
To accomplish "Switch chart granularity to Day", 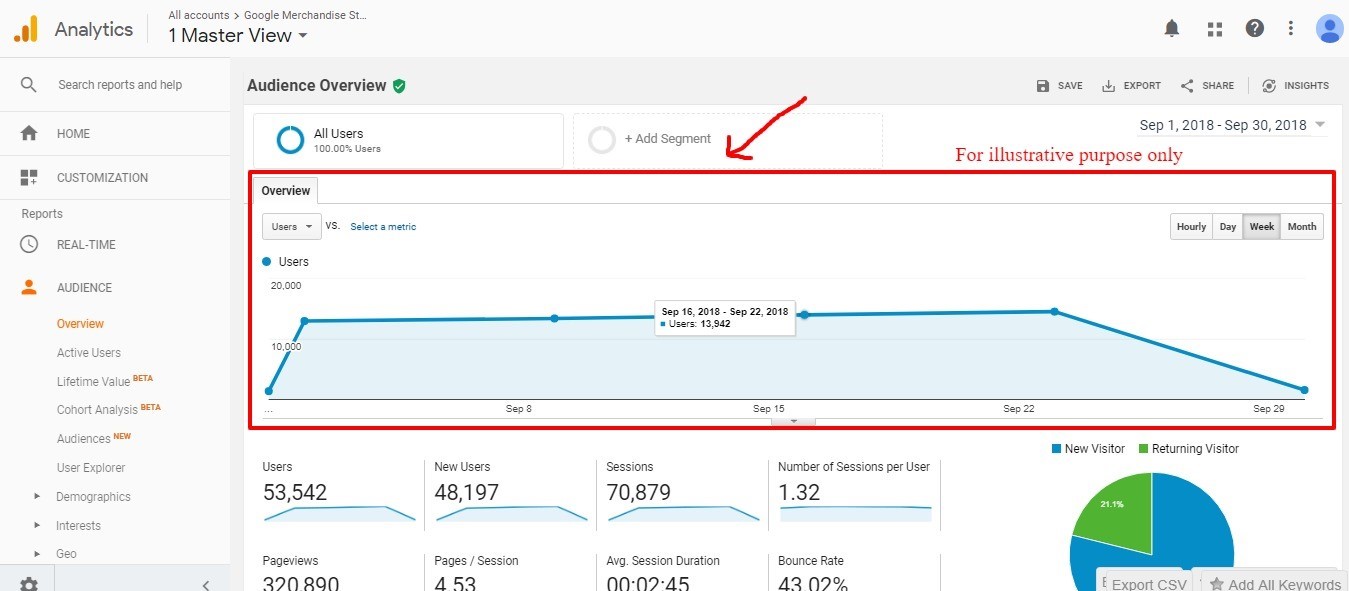I will click(x=1227, y=227).
